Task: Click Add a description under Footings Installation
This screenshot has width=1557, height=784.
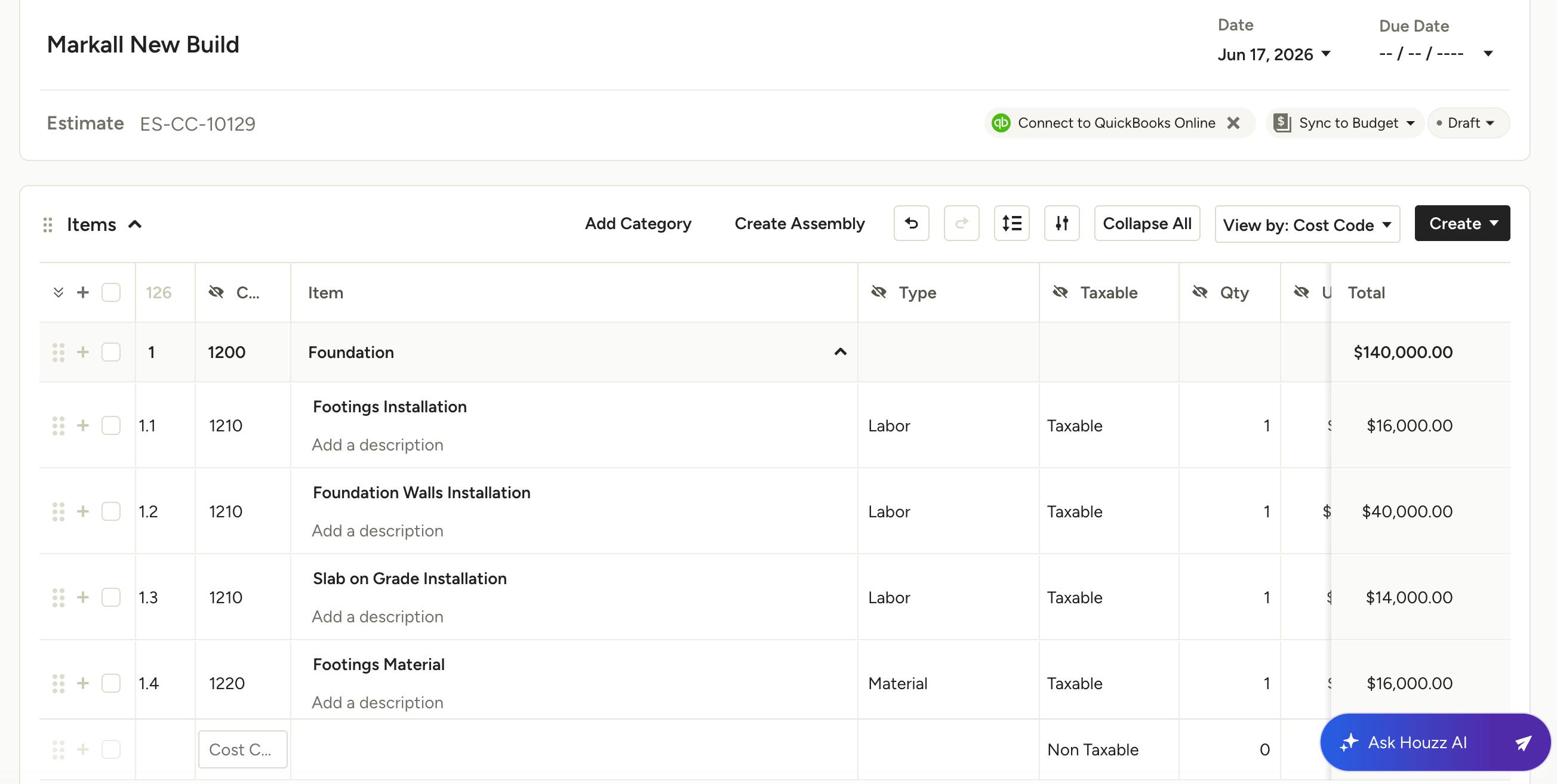Action: [377, 445]
